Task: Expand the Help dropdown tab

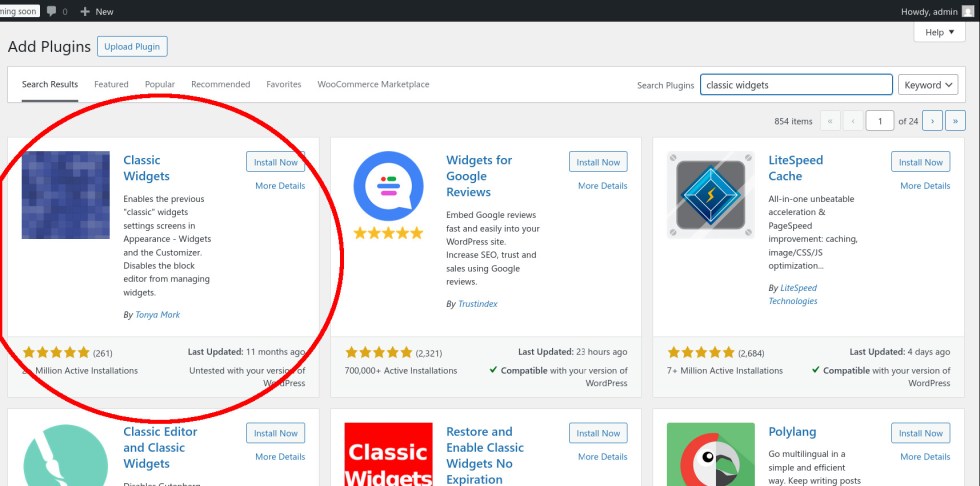Action: tap(939, 32)
